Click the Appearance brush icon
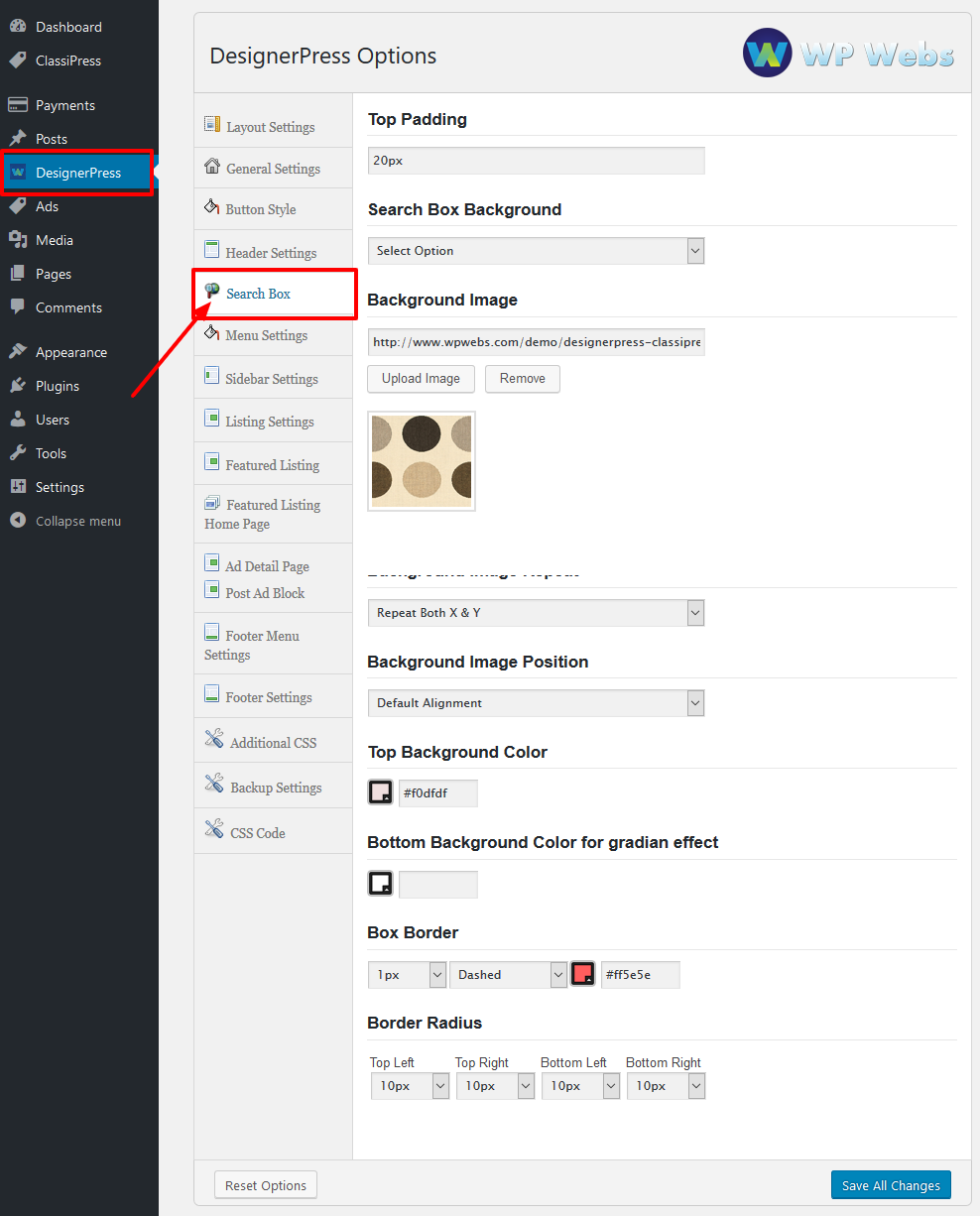Screen dimensions: 980x1216 click(18, 352)
